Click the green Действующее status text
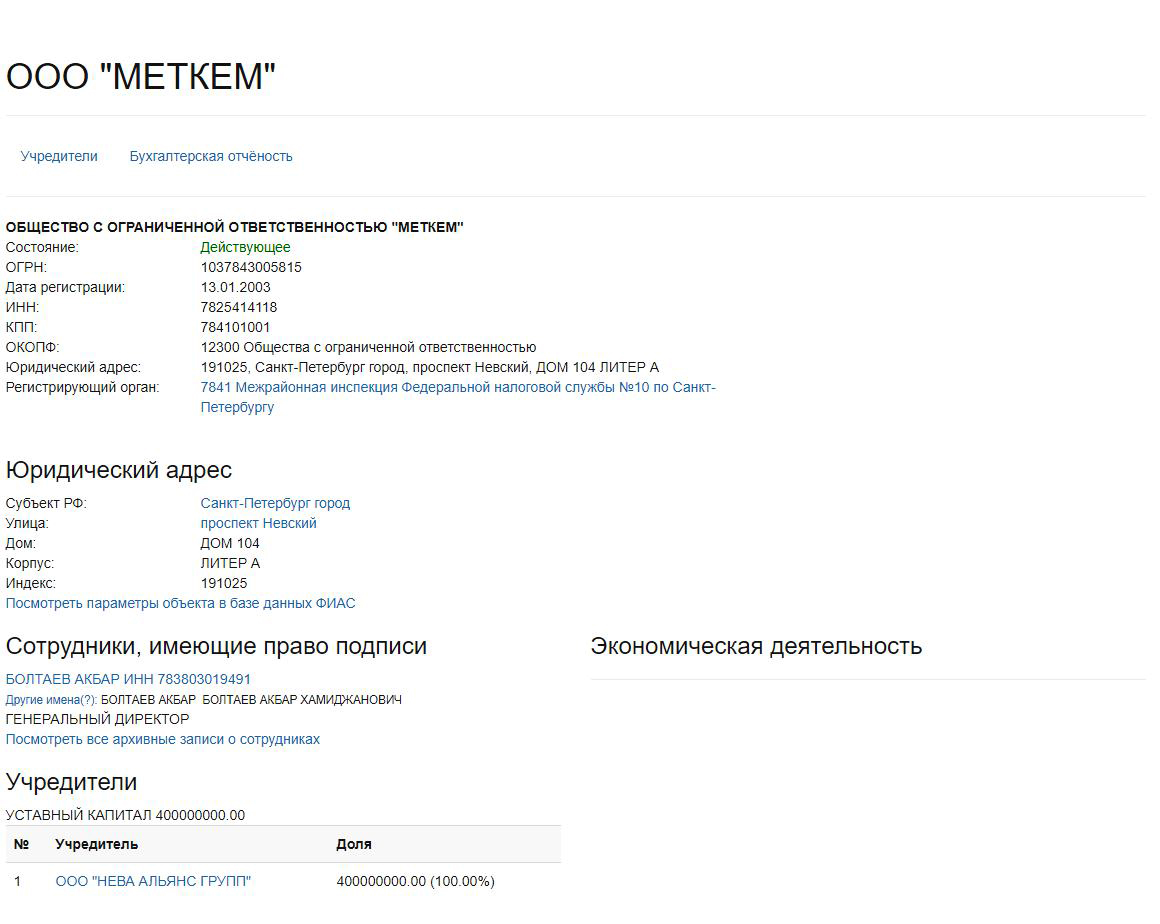Viewport: 1160px width, 924px height. tap(245, 247)
